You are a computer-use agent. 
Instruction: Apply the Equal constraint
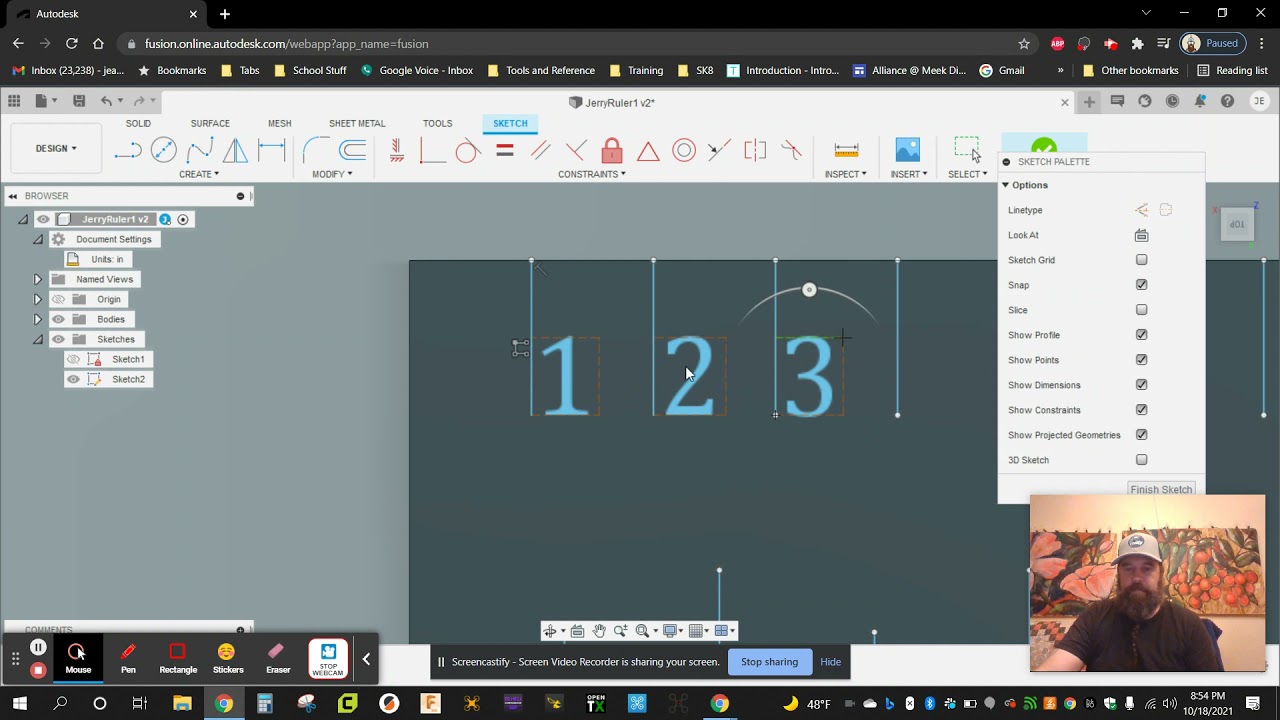pyautogui.click(x=504, y=151)
